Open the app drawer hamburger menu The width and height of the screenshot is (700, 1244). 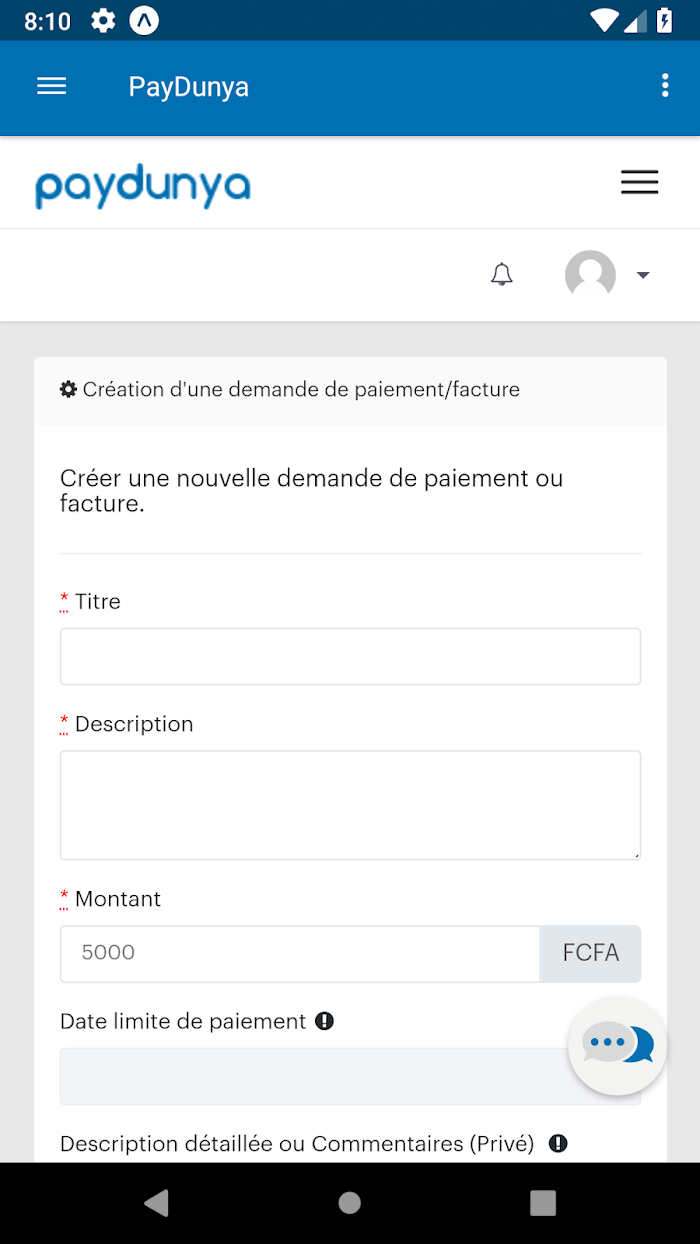click(x=51, y=87)
